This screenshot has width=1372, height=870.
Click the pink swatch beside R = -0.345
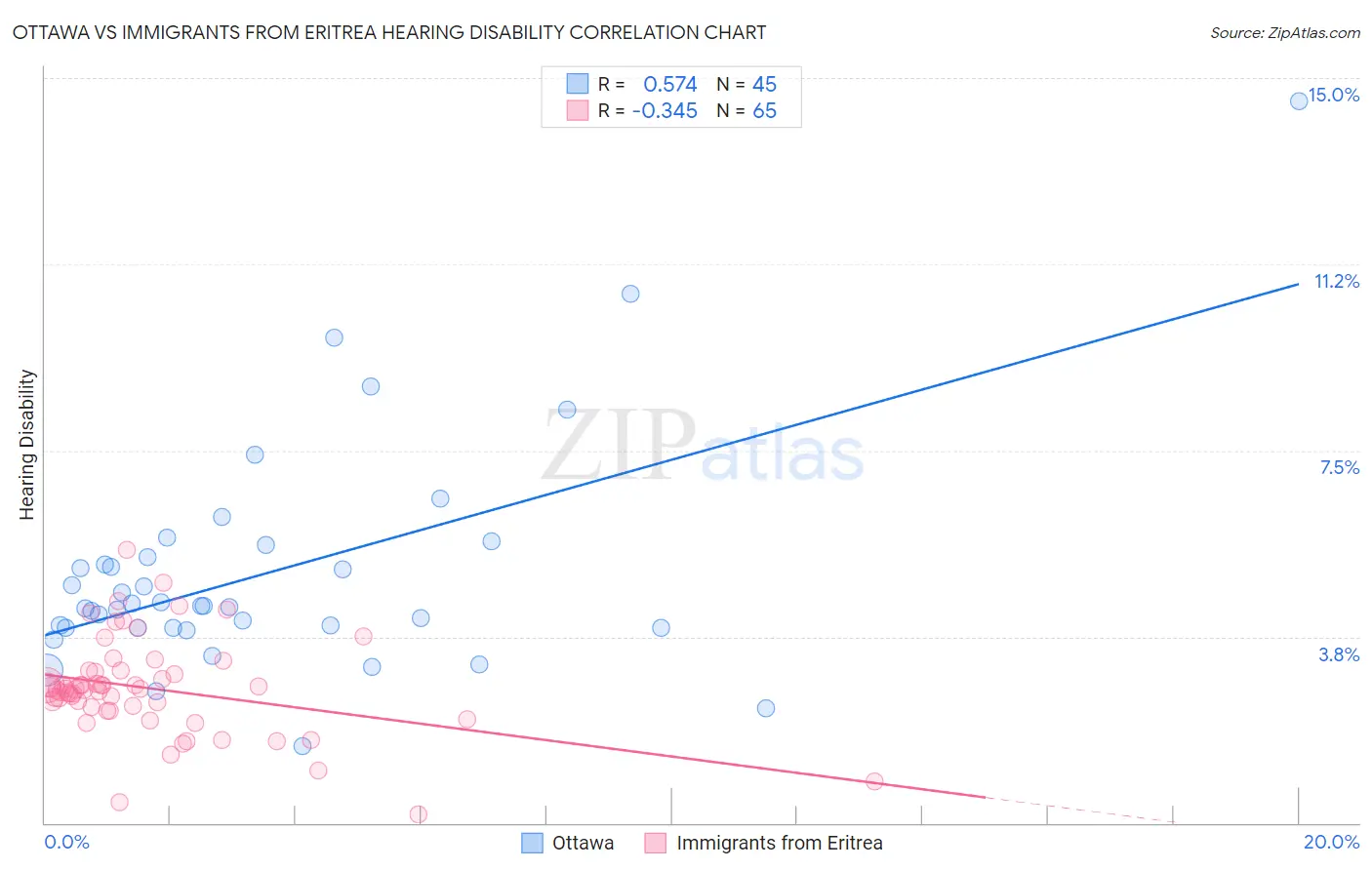(578, 110)
